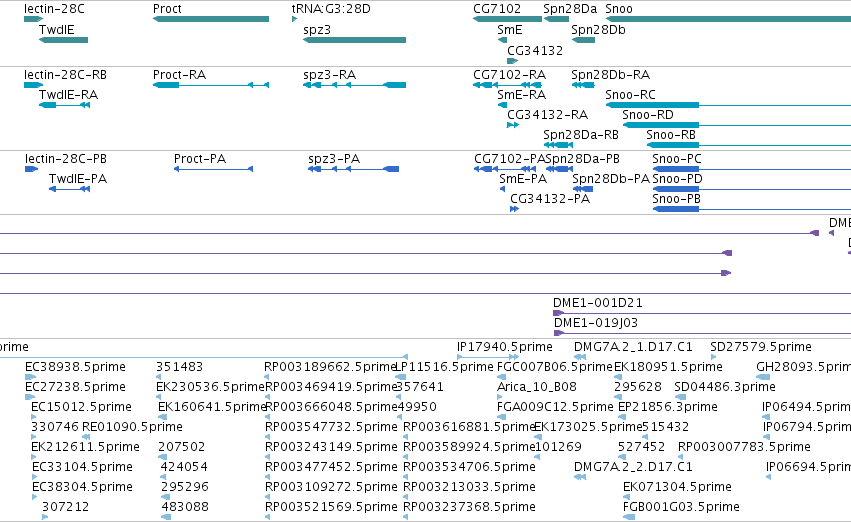Click the Snoo-RD transcript label
Image resolution: width=851 pixels, height=522 pixels.
click(x=647, y=114)
